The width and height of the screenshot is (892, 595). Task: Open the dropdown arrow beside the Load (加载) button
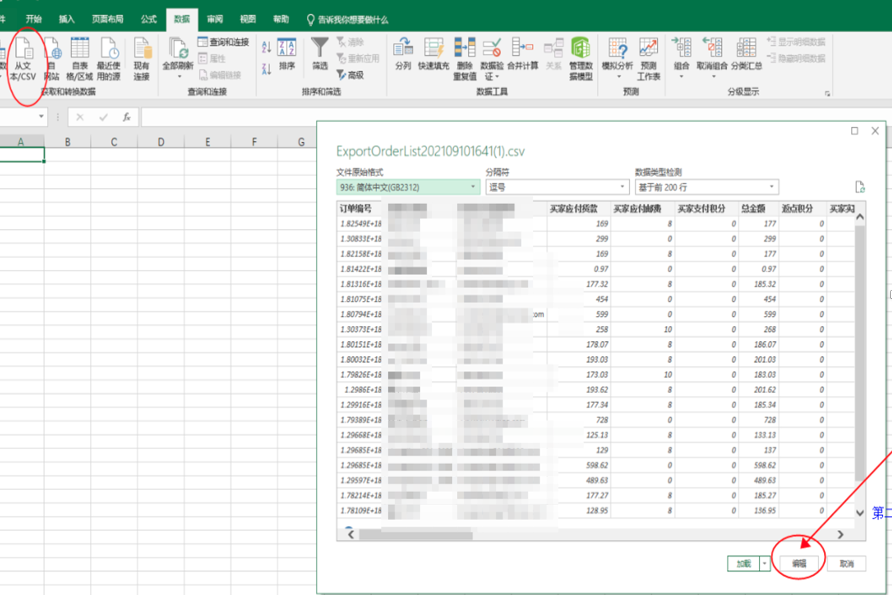(x=764, y=564)
